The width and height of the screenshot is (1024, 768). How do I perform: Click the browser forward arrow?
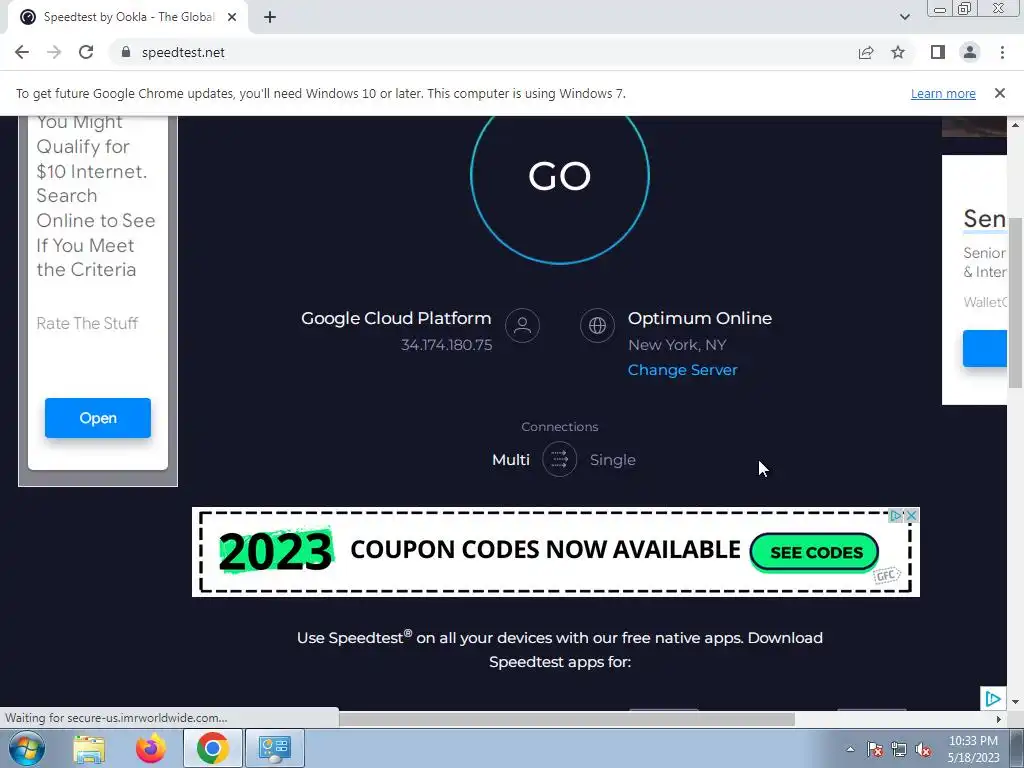pyautogui.click(x=54, y=52)
